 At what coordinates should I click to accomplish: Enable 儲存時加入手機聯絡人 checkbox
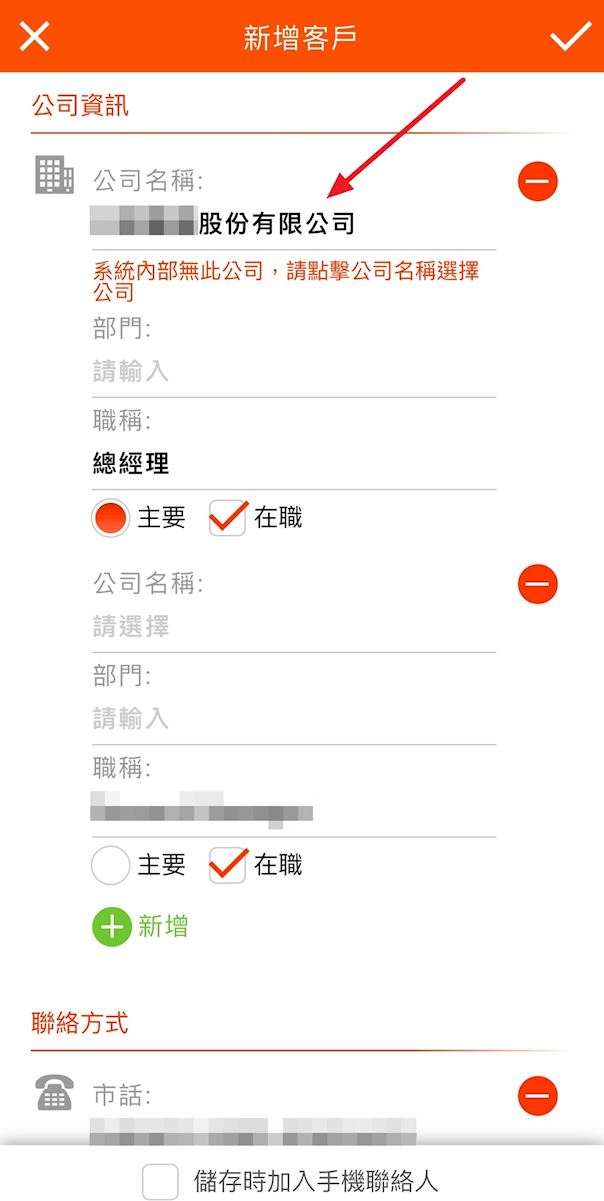coord(160,1181)
